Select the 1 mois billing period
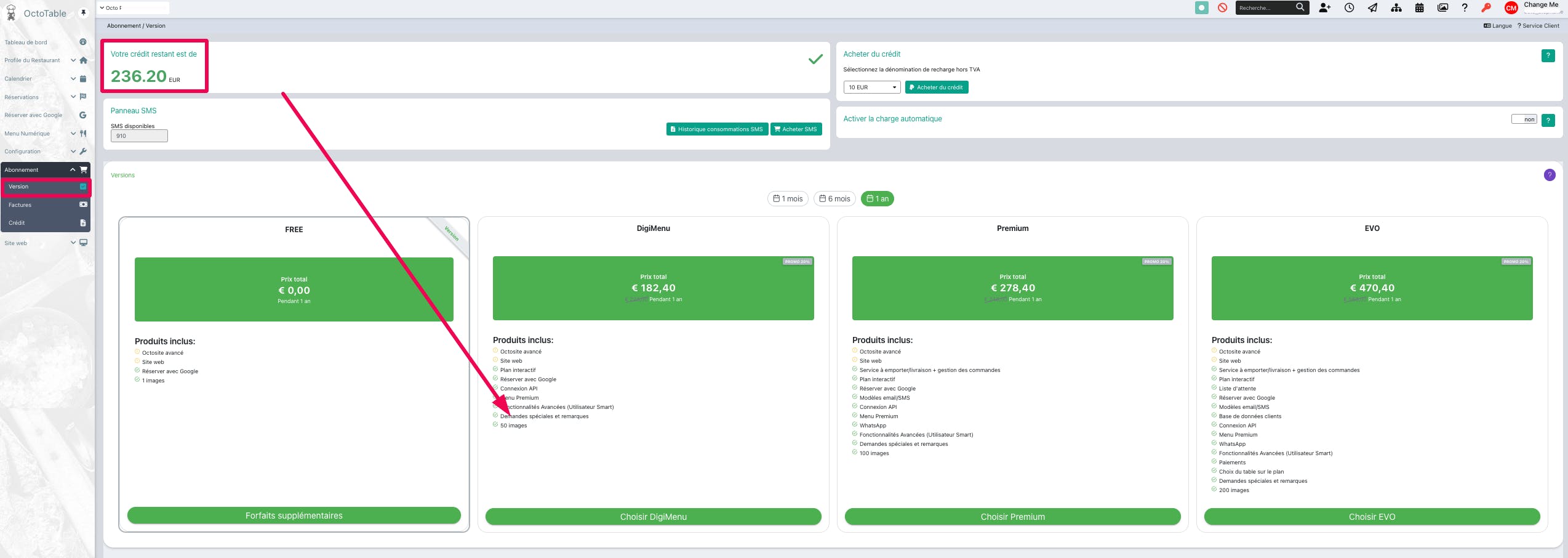Screen dimensions: 1568x558 pyautogui.click(x=788, y=199)
